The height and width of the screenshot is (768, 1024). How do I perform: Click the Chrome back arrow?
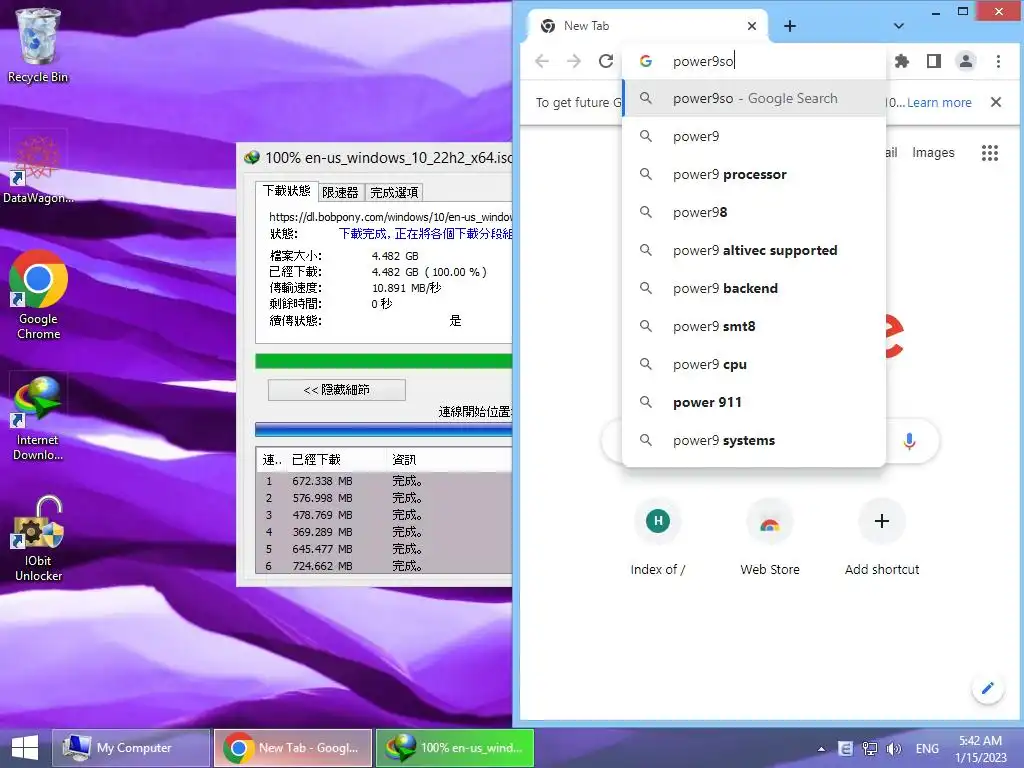[541, 61]
